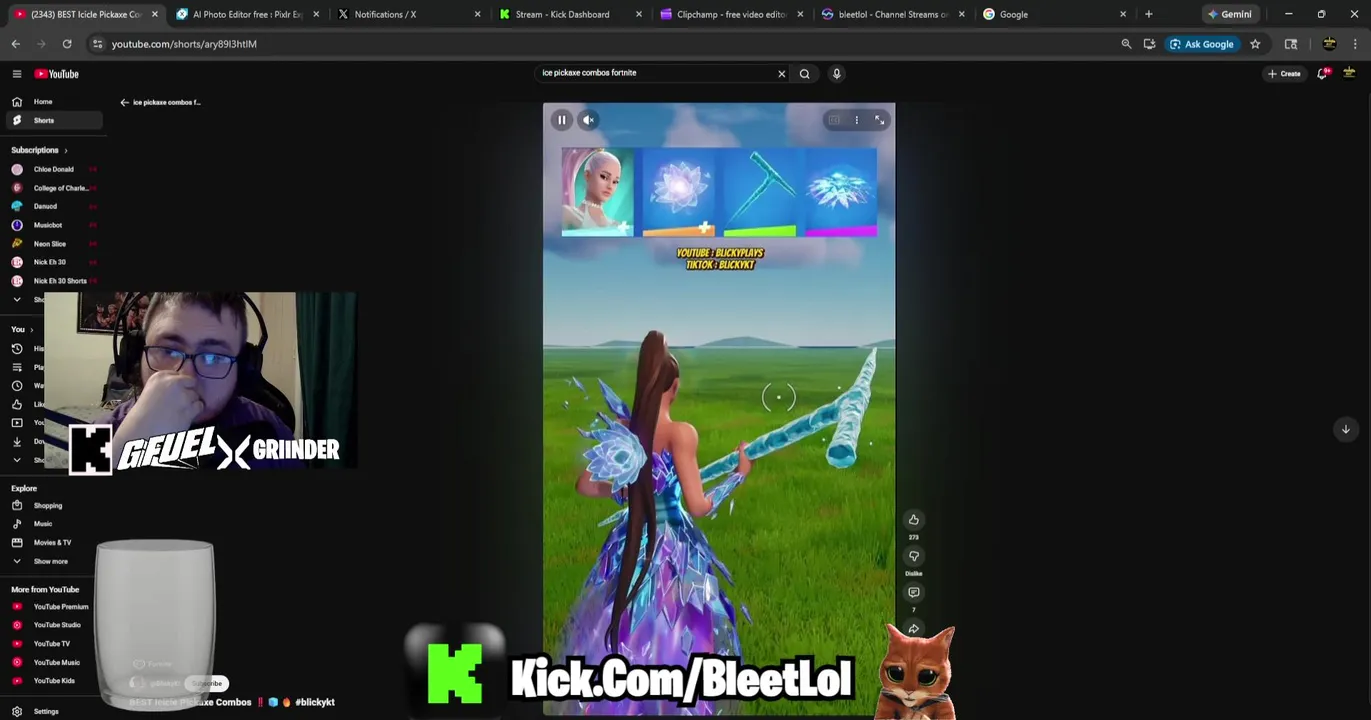The width and height of the screenshot is (1371, 720).
Task: Enter fullscreen on the Short player
Action: click(x=880, y=120)
